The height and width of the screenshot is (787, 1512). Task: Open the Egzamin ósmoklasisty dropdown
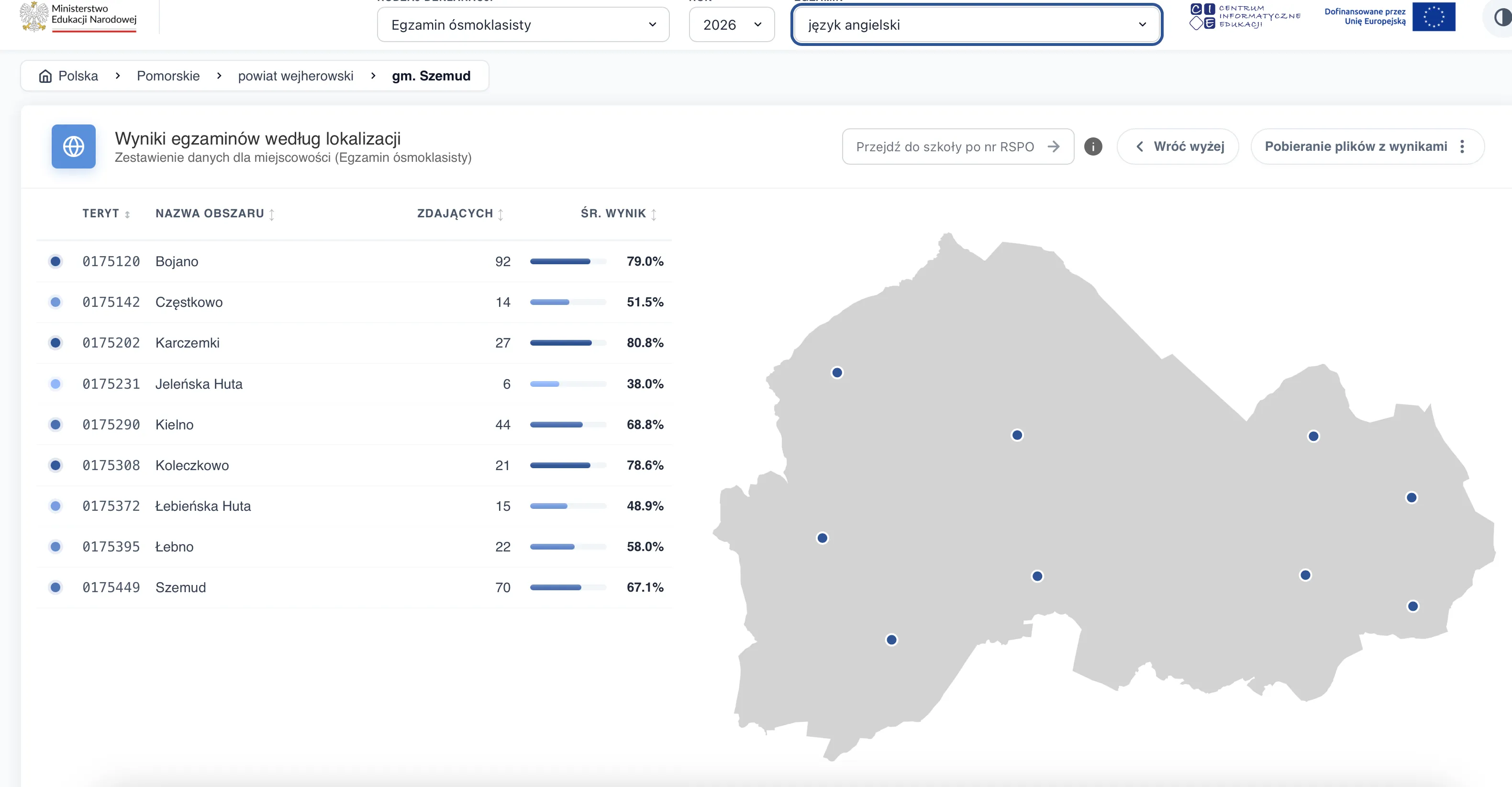[523, 25]
